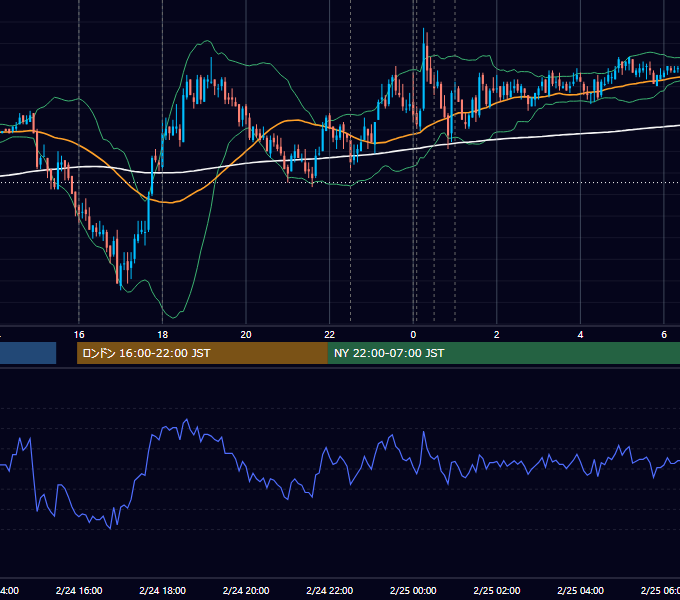The width and height of the screenshot is (680, 600).
Task: Click the 2/25 00:00 date label on the oscillator axis
Action: [413, 590]
